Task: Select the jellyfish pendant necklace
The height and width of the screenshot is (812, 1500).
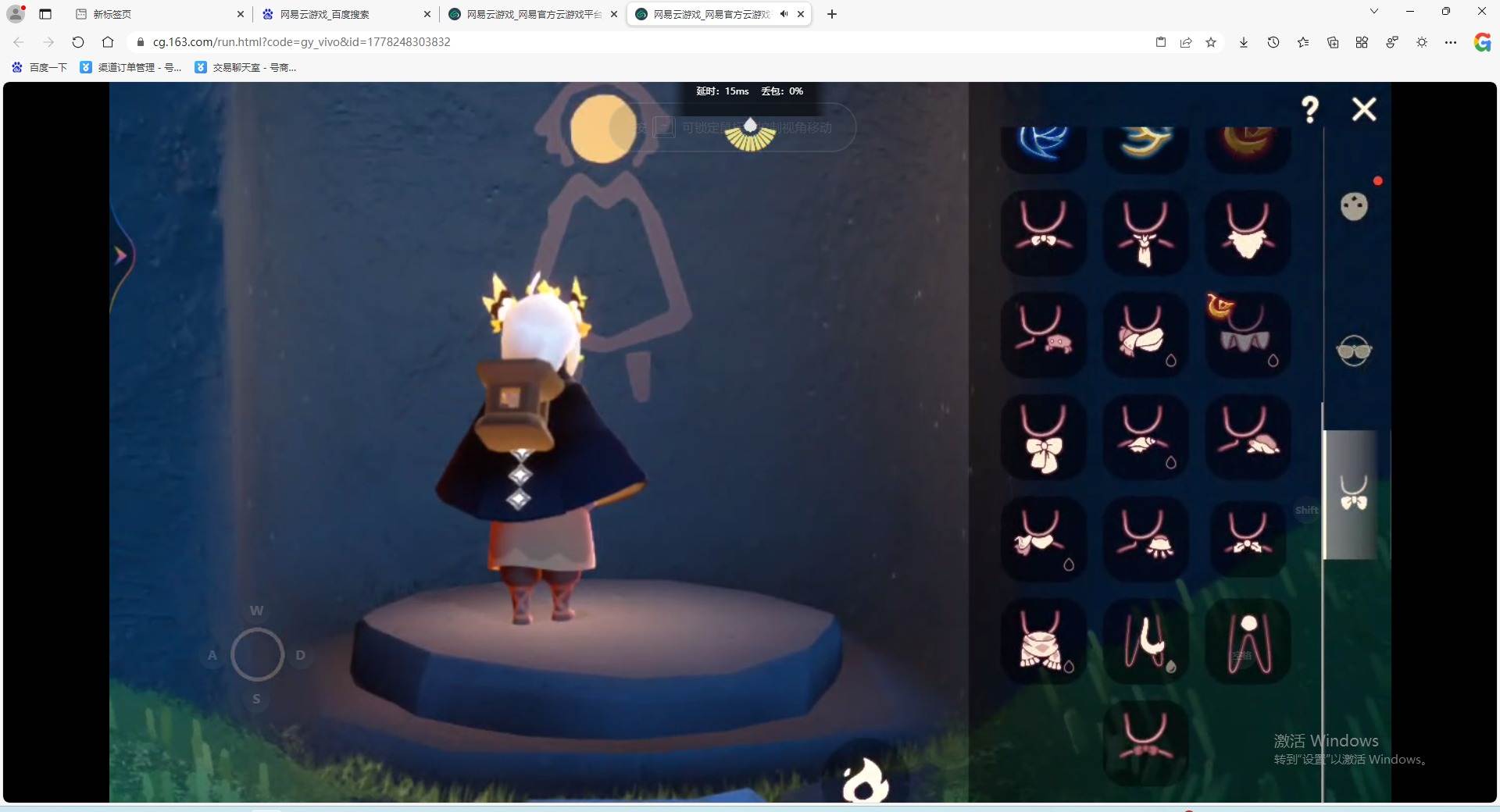Action: (x=1146, y=539)
